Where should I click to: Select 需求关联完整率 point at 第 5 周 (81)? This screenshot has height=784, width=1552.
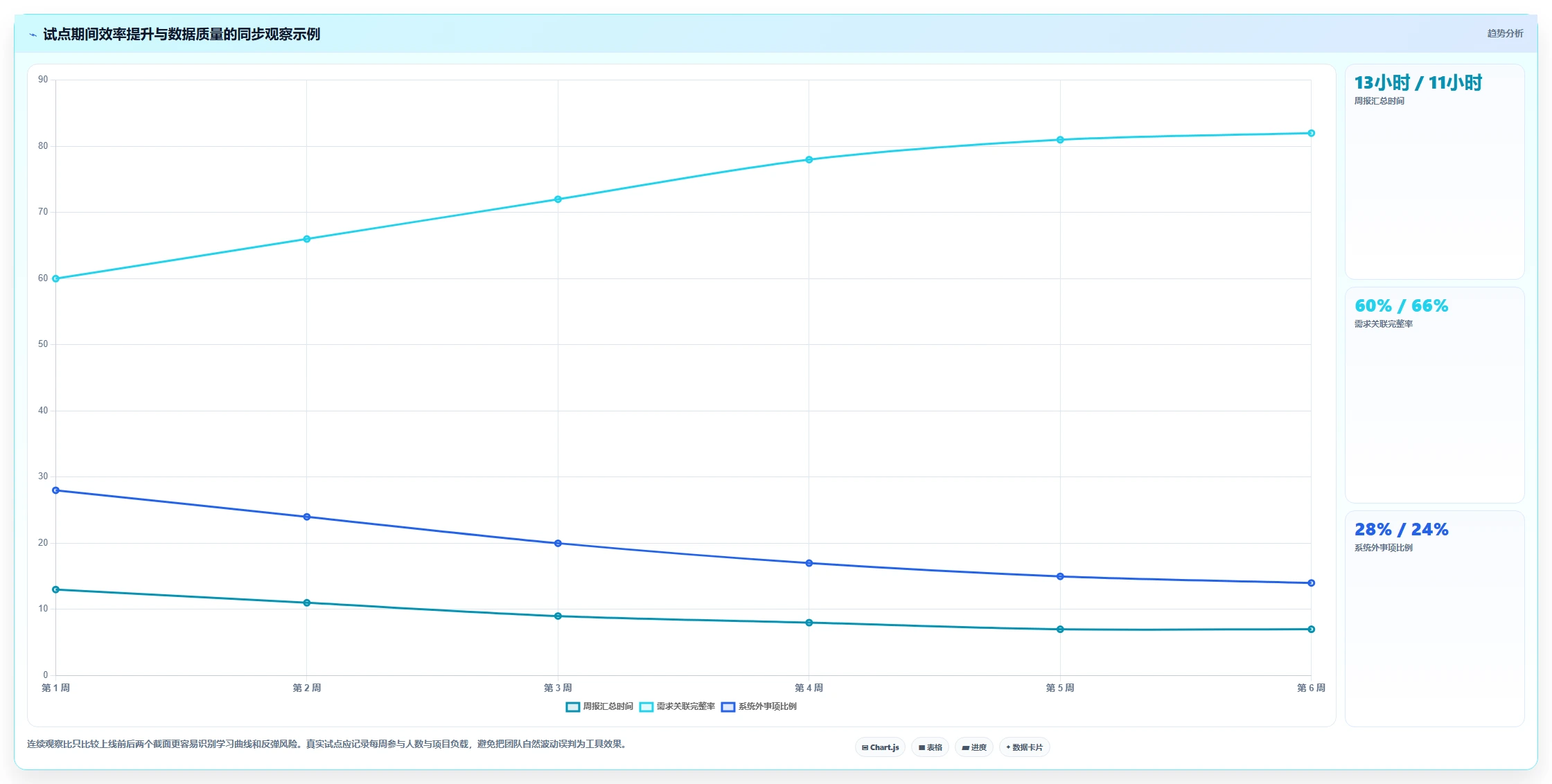(1060, 140)
